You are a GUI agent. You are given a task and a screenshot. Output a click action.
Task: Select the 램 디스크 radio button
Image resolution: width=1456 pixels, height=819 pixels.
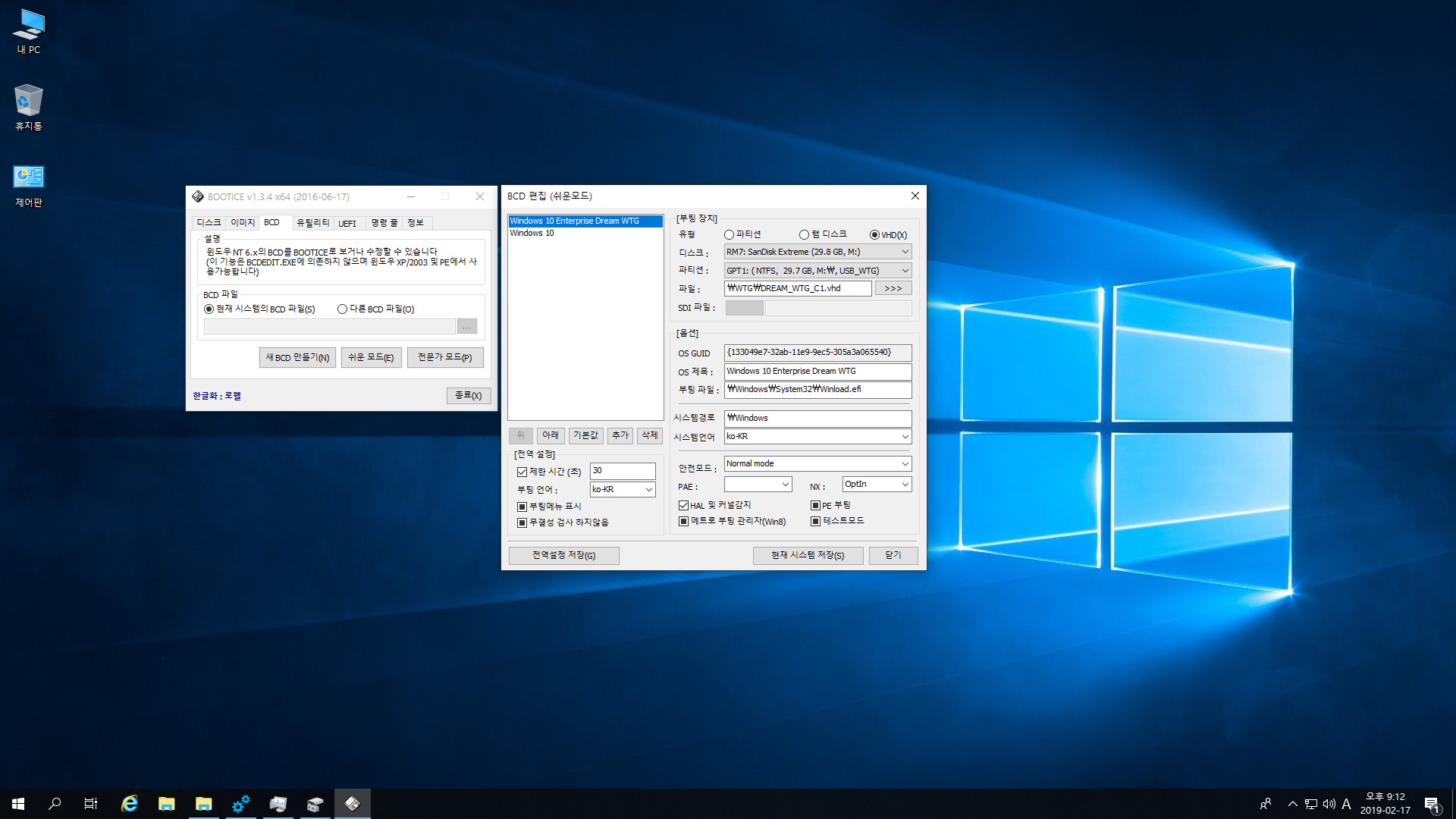[x=823, y=234]
